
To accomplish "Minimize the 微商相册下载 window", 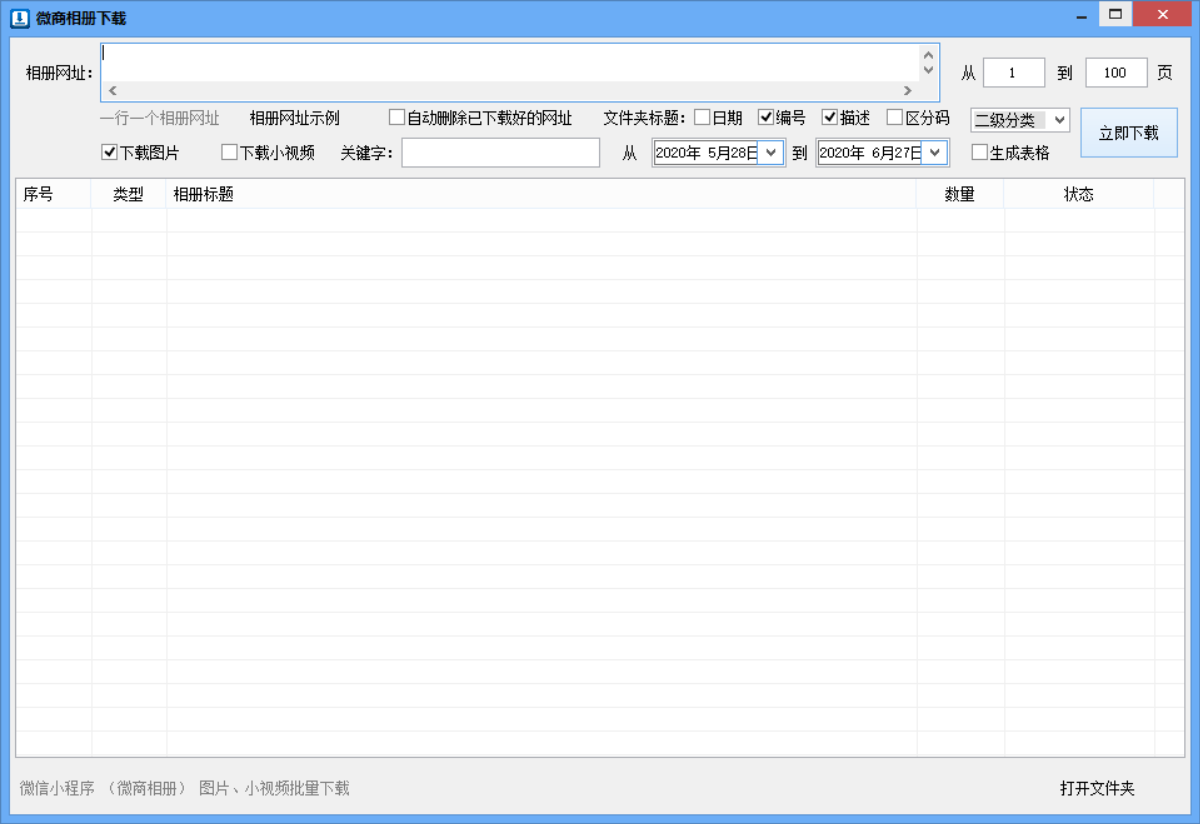I will (1081, 17).
